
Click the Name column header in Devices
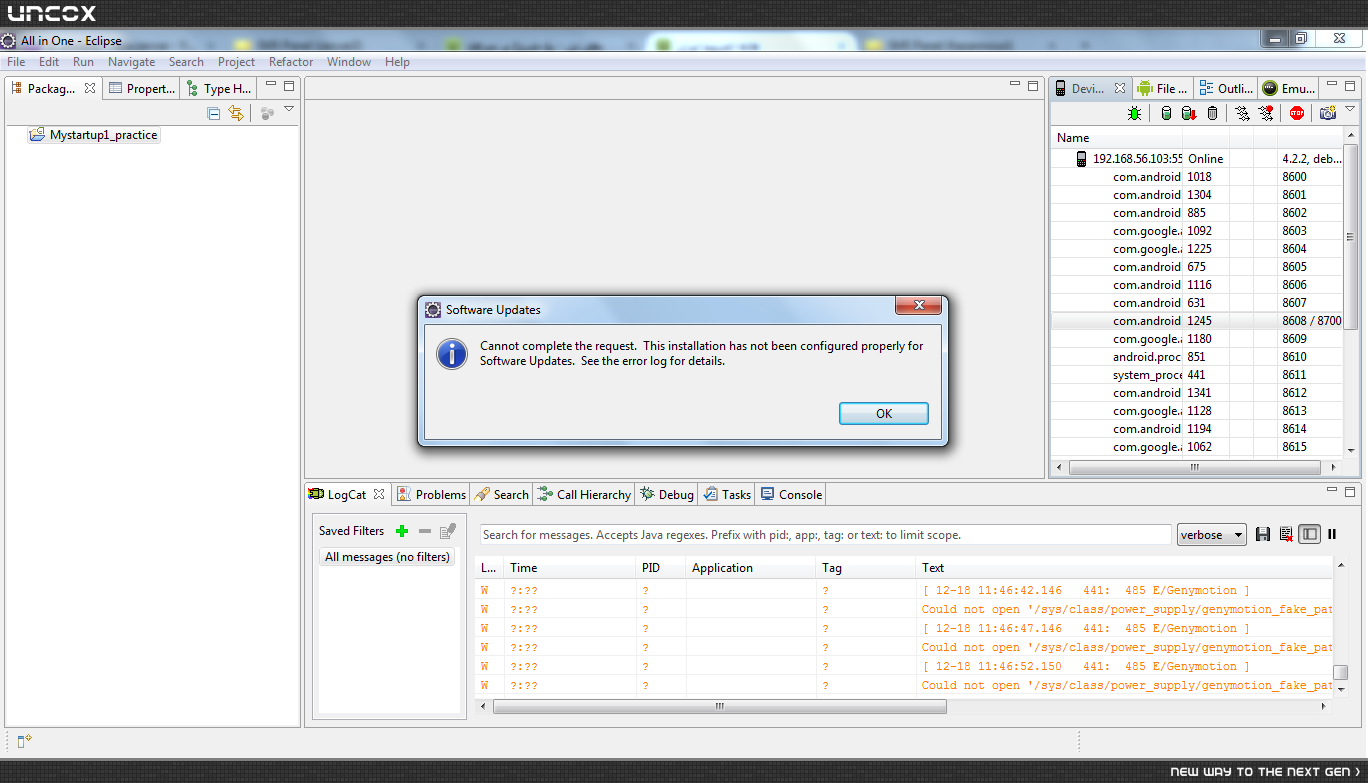coord(1116,138)
